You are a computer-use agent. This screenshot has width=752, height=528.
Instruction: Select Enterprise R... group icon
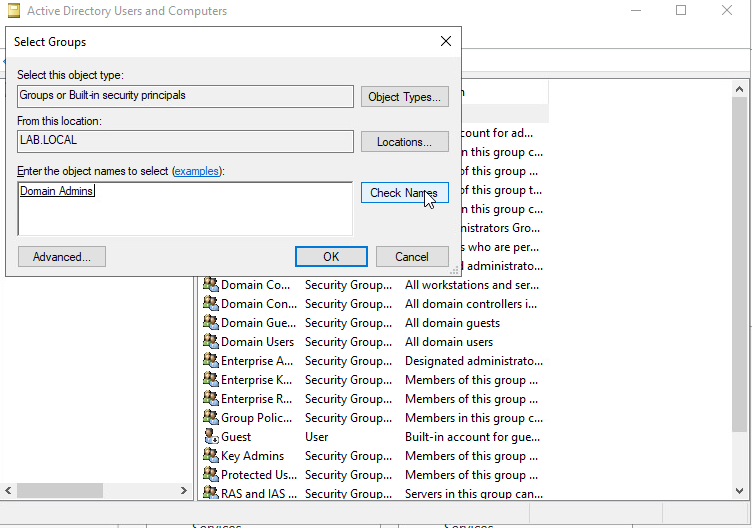211,399
